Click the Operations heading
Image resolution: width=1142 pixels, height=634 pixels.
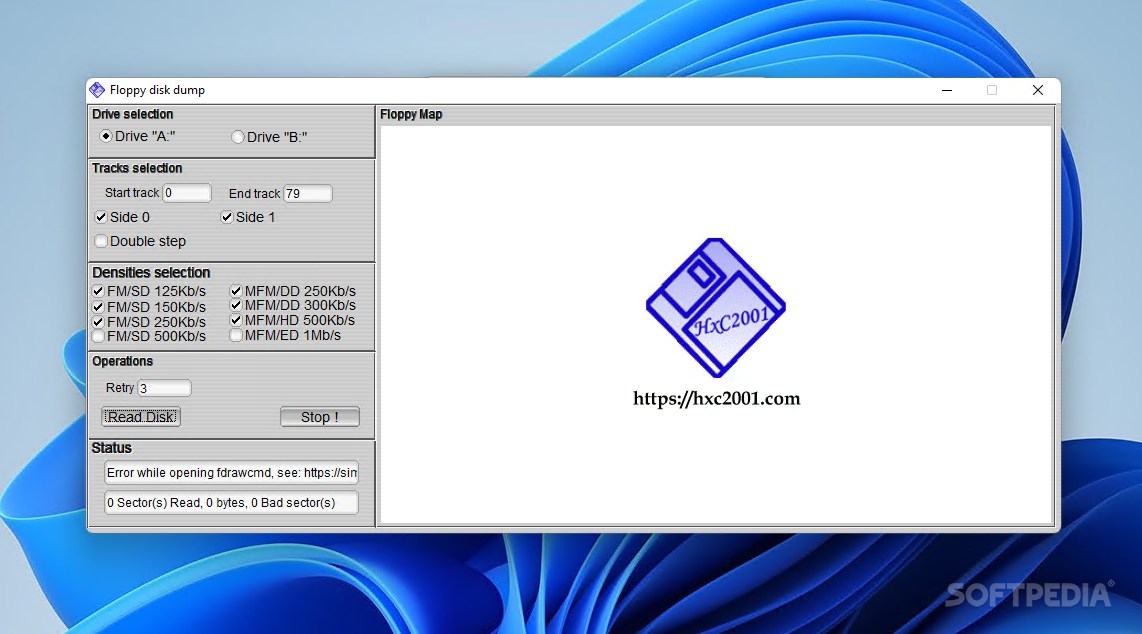tap(122, 361)
